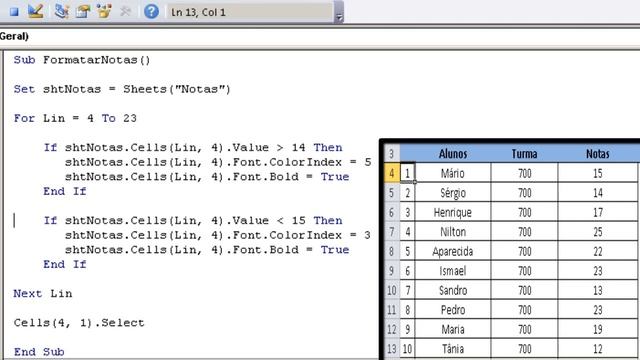640x360 pixels.
Task: Open Project Explorer via toolbar icon
Action: pos(61,11)
